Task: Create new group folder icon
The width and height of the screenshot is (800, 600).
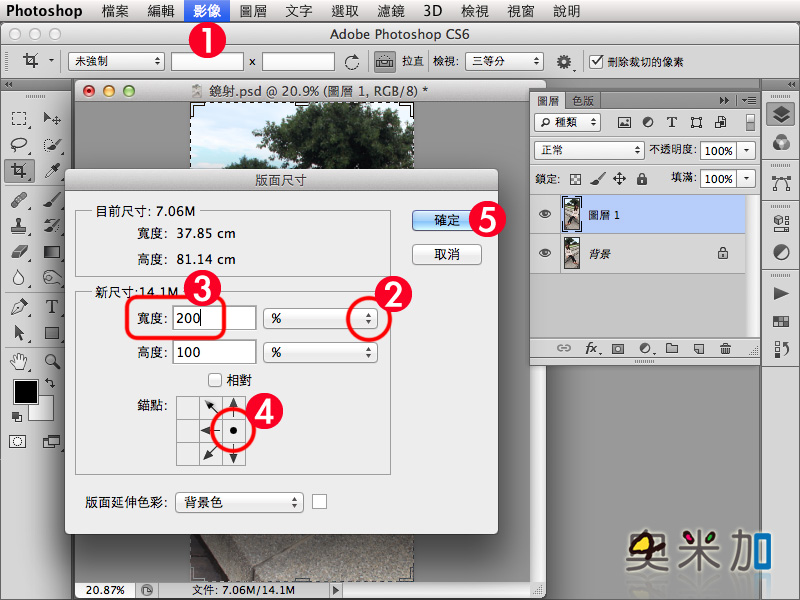Action: tap(672, 348)
